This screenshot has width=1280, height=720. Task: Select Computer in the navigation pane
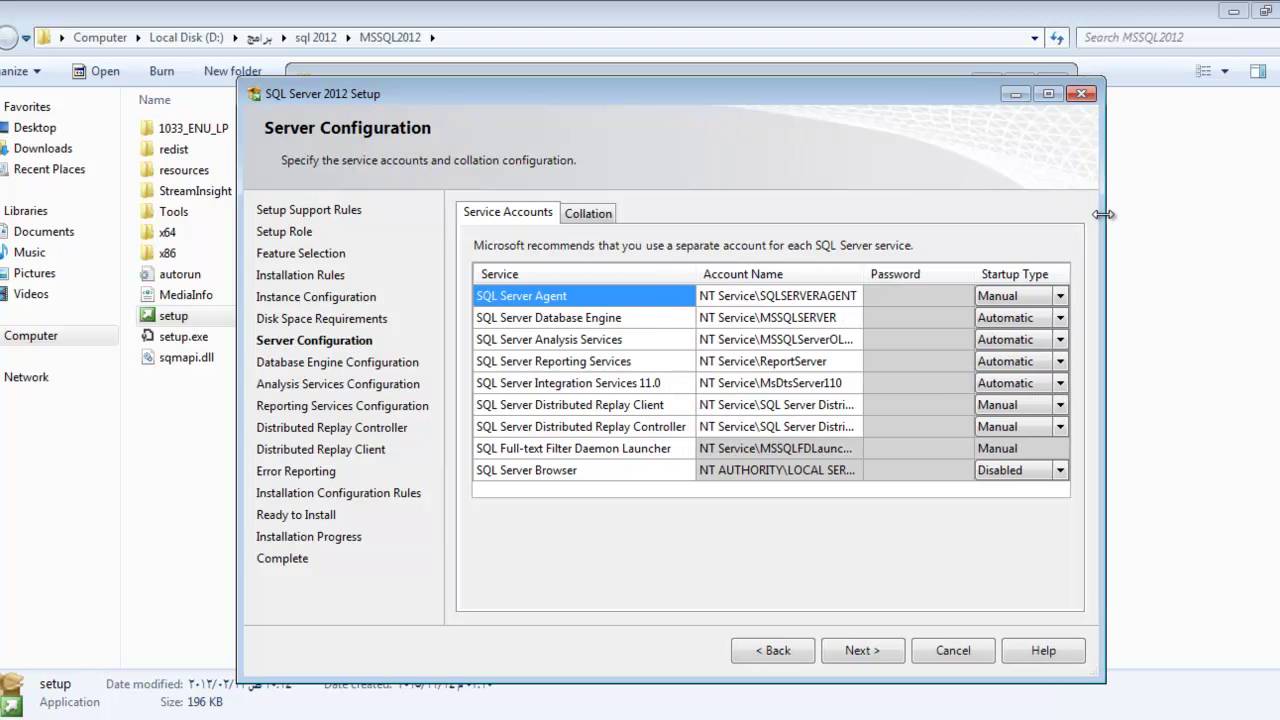pos(30,336)
